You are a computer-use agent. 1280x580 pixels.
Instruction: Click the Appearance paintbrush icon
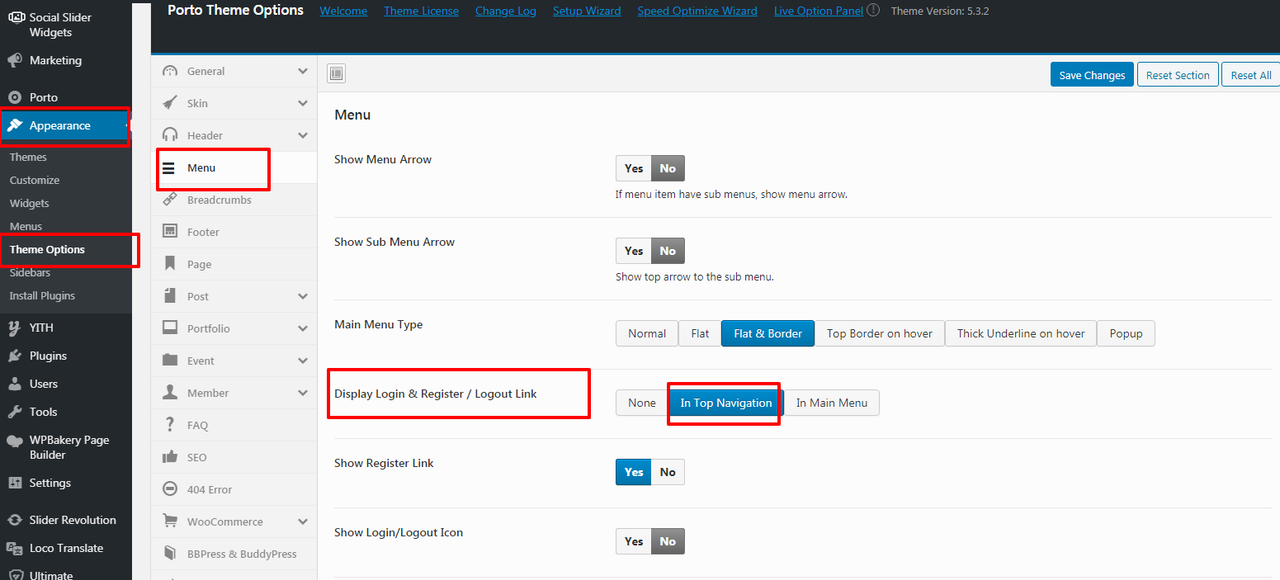tap(14, 125)
